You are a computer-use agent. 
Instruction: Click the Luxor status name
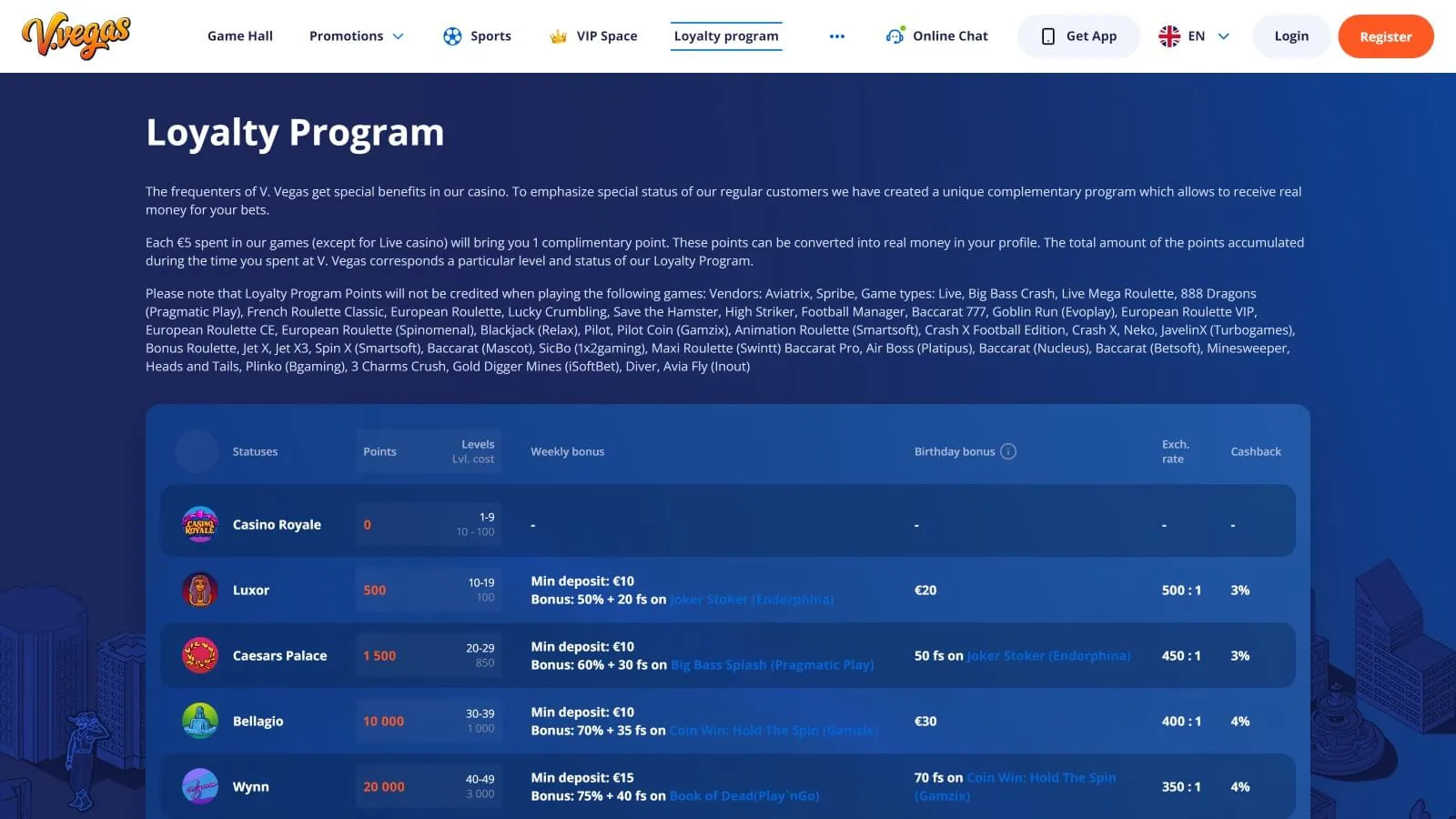[x=251, y=591]
